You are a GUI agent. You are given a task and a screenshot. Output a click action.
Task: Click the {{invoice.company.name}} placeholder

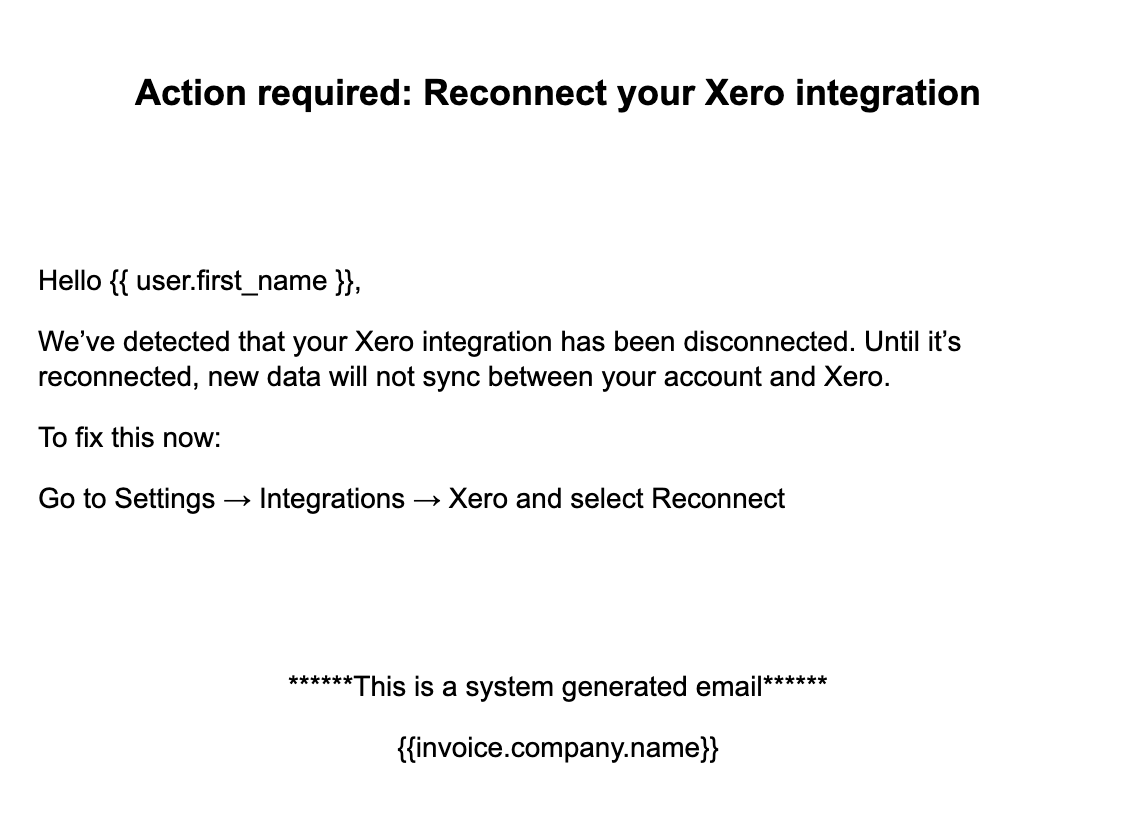point(557,748)
